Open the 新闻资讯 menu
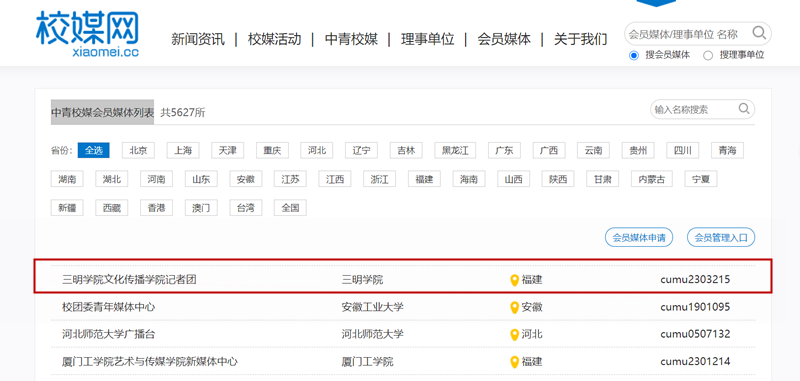 click(198, 39)
